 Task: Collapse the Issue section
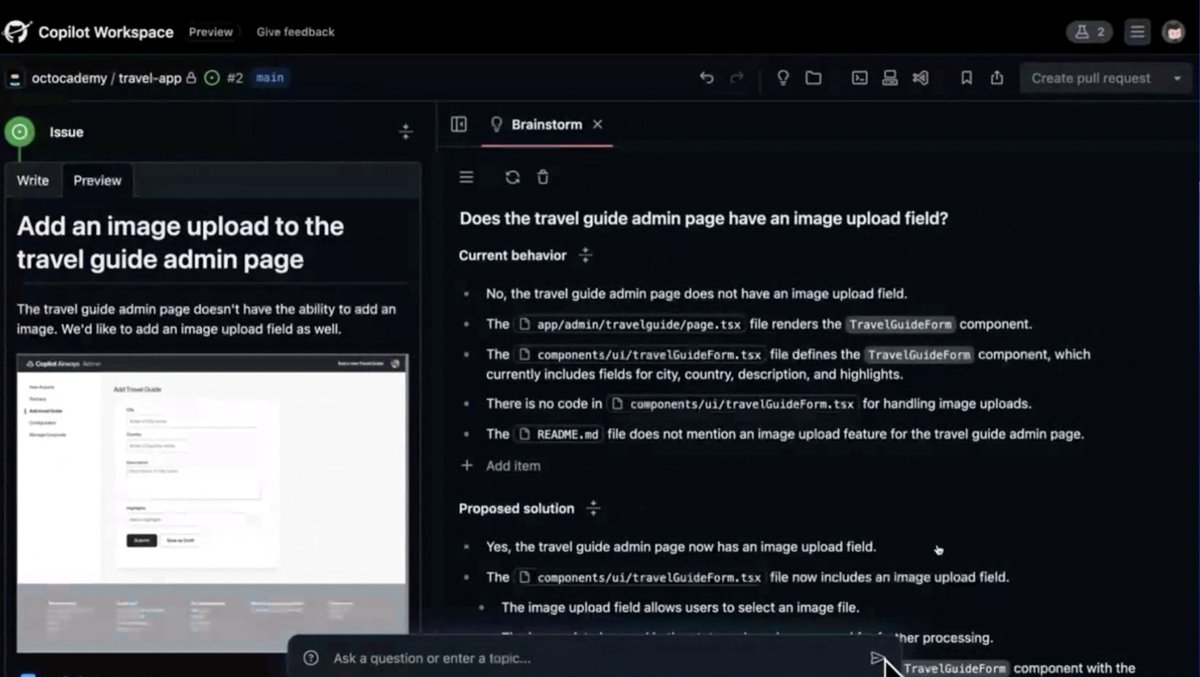(x=405, y=132)
